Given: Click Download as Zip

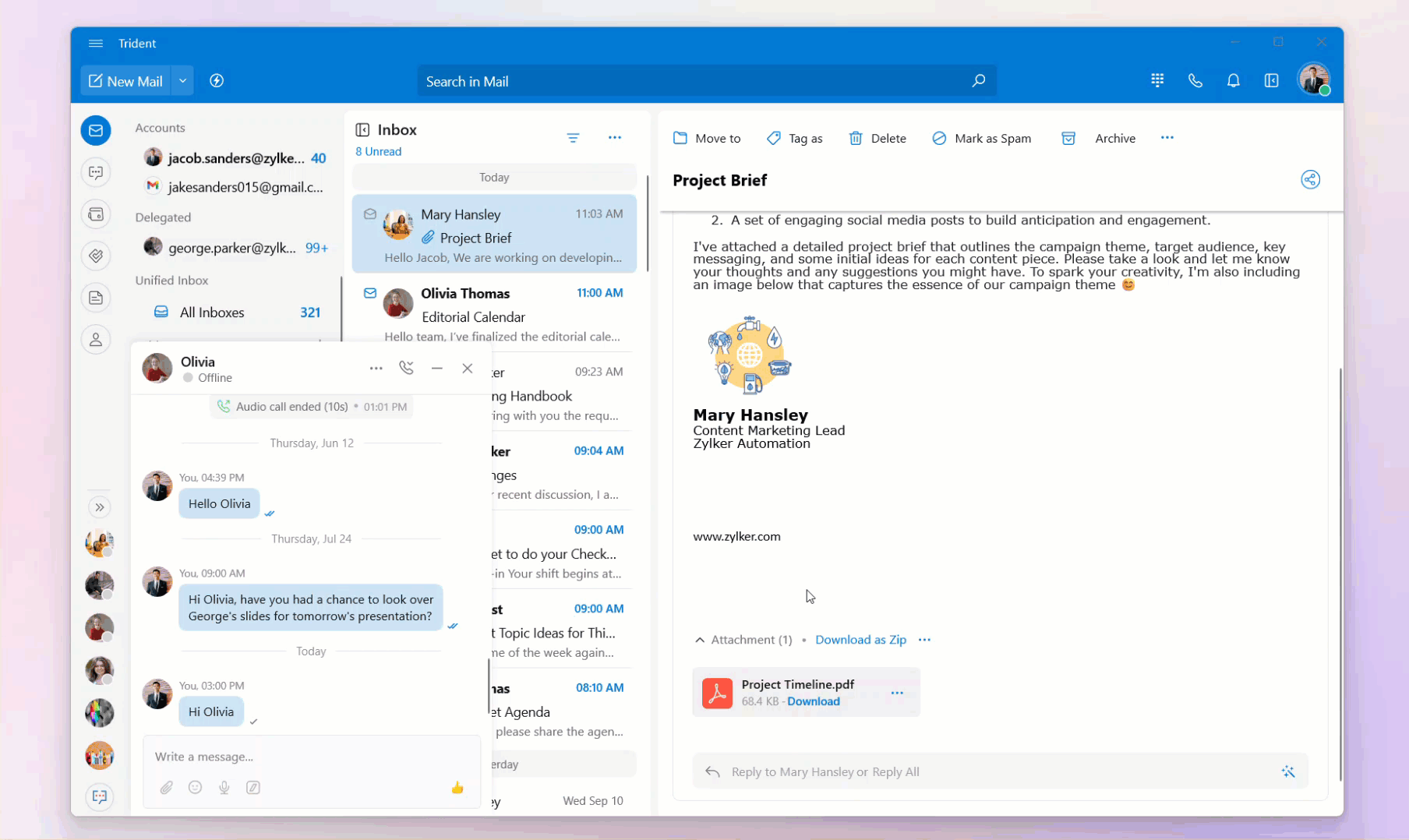Looking at the screenshot, I should [860, 640].
